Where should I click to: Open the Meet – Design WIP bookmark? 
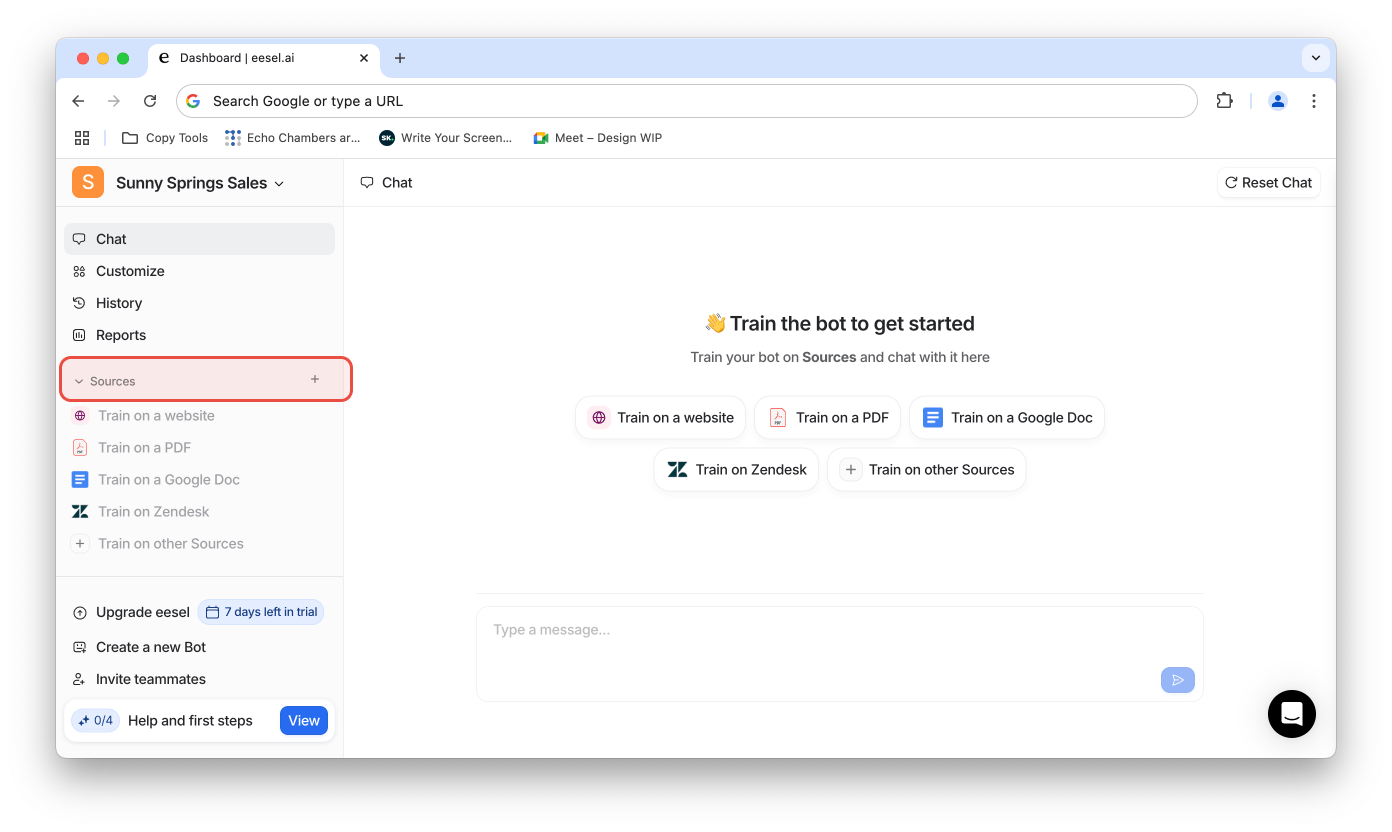[x=598, y=138]
